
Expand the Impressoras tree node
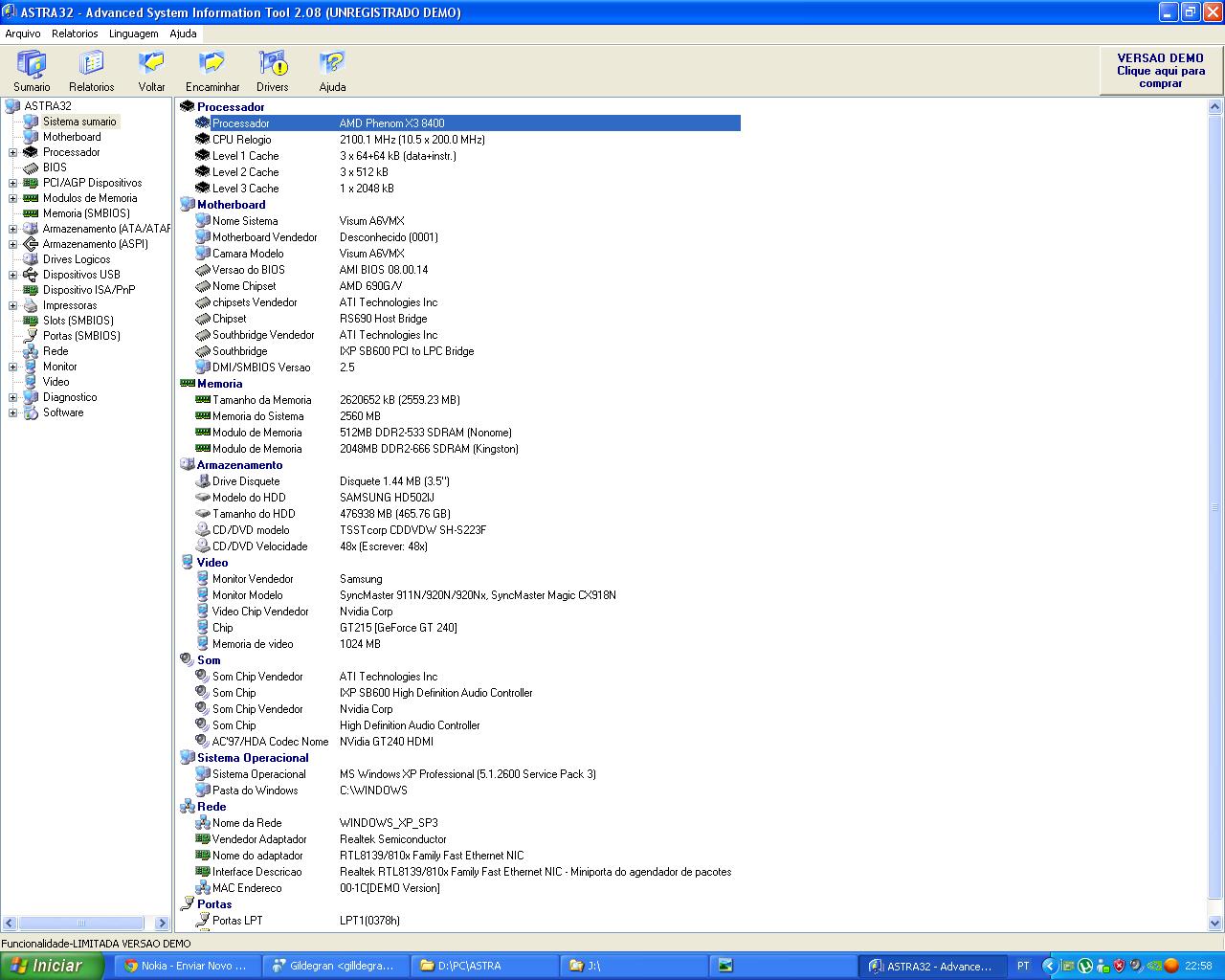13,305
